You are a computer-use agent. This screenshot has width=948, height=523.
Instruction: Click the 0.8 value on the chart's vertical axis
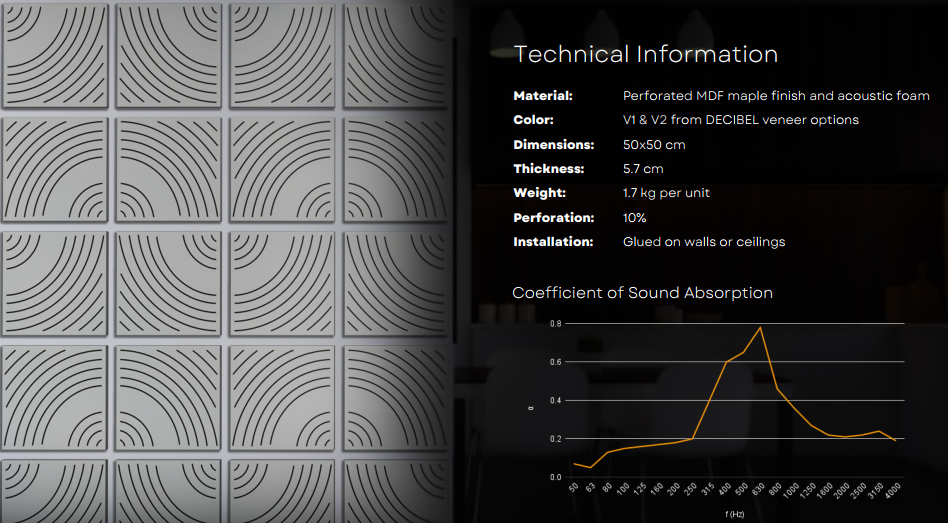point(555,324)
